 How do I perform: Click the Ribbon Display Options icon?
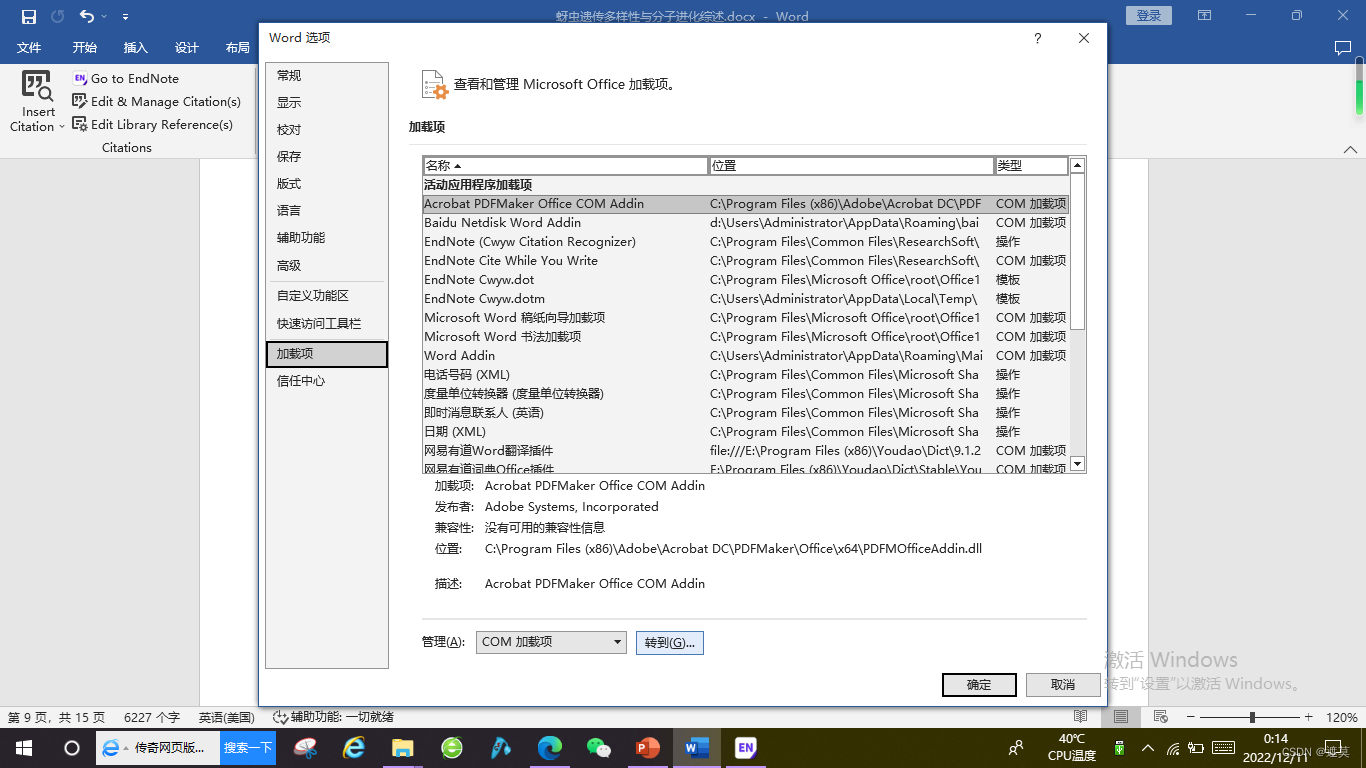[1204, 16]
